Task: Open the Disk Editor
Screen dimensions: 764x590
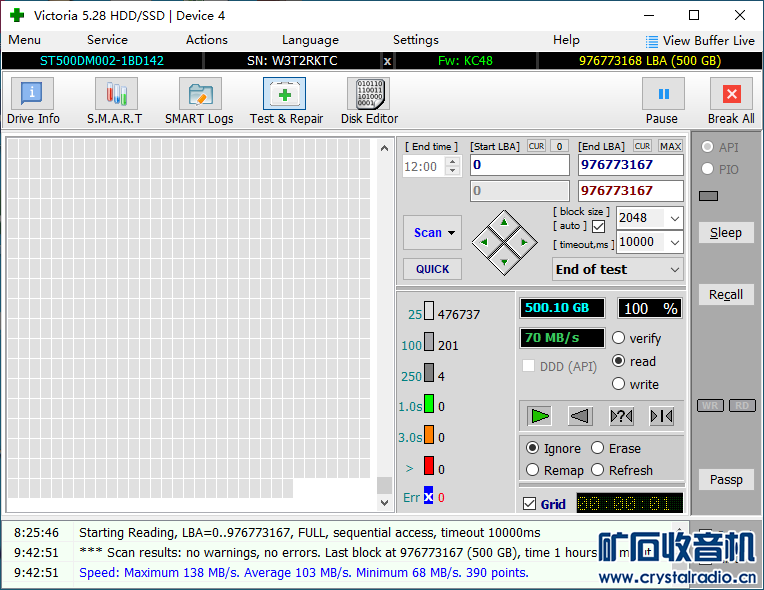Action: coord(369,102)
